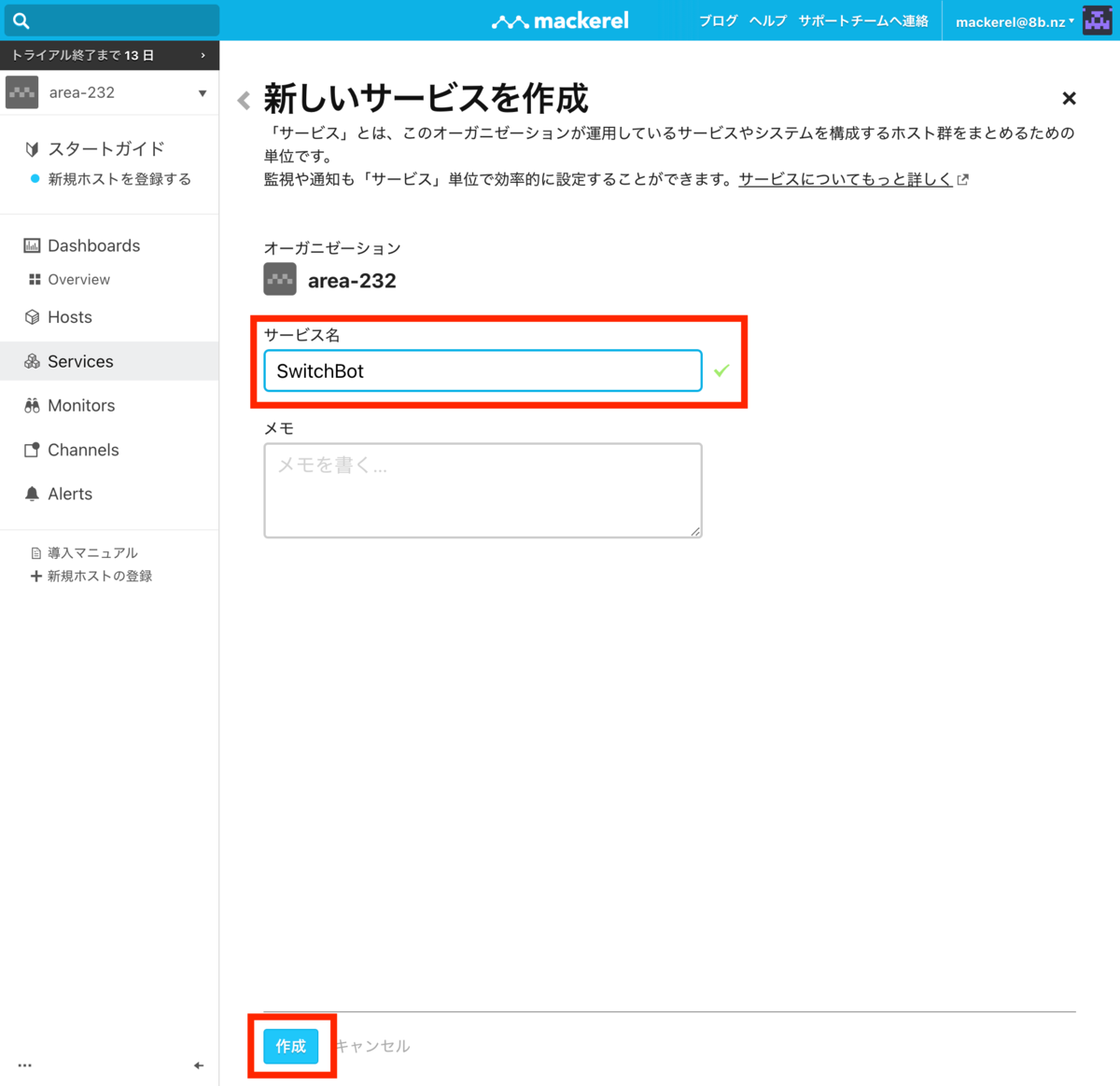The width and height of the screenshot is (1120, 1086).
Task: Click the キャンセル link
Action: point(372,1046)
